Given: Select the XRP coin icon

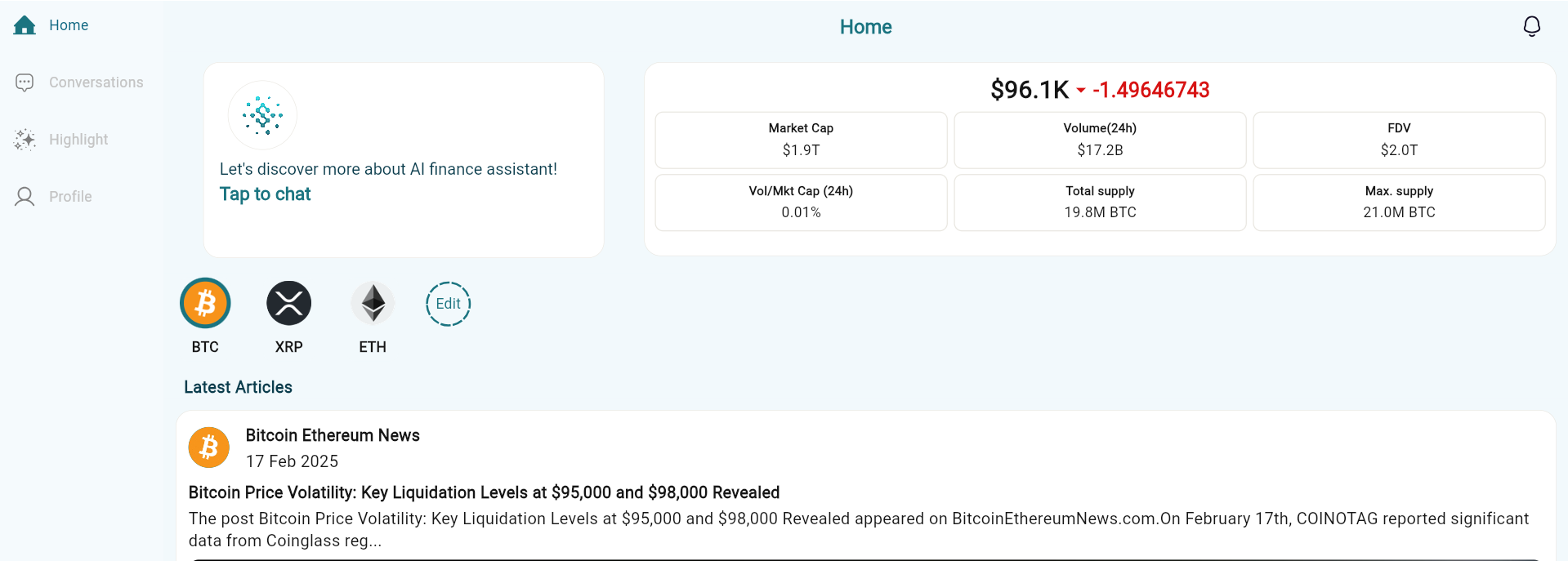Looking at the screenshot, I should (x=289, y=303).
